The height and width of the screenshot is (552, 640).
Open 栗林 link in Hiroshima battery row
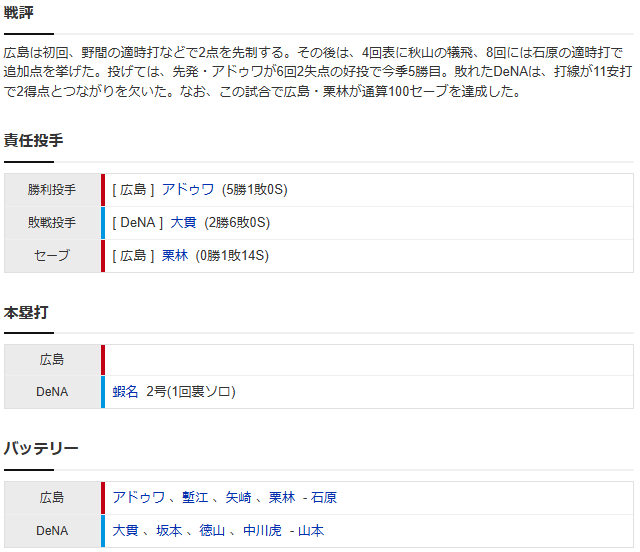coord(282,497)
